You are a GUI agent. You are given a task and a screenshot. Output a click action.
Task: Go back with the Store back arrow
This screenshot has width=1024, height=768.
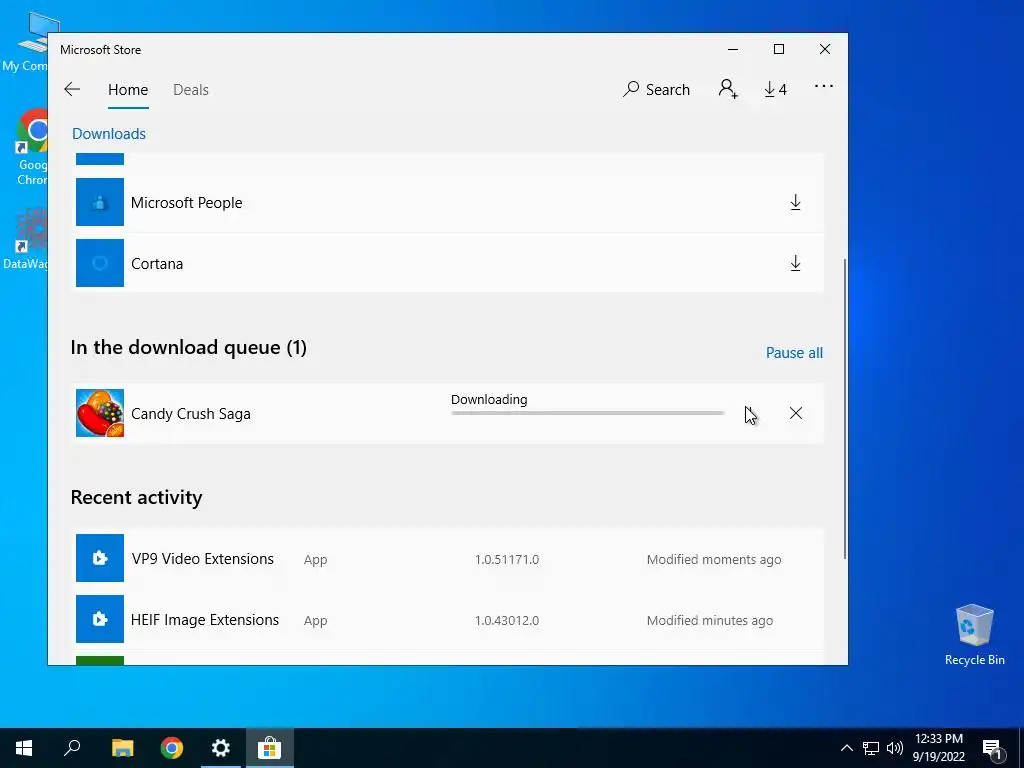72,89
